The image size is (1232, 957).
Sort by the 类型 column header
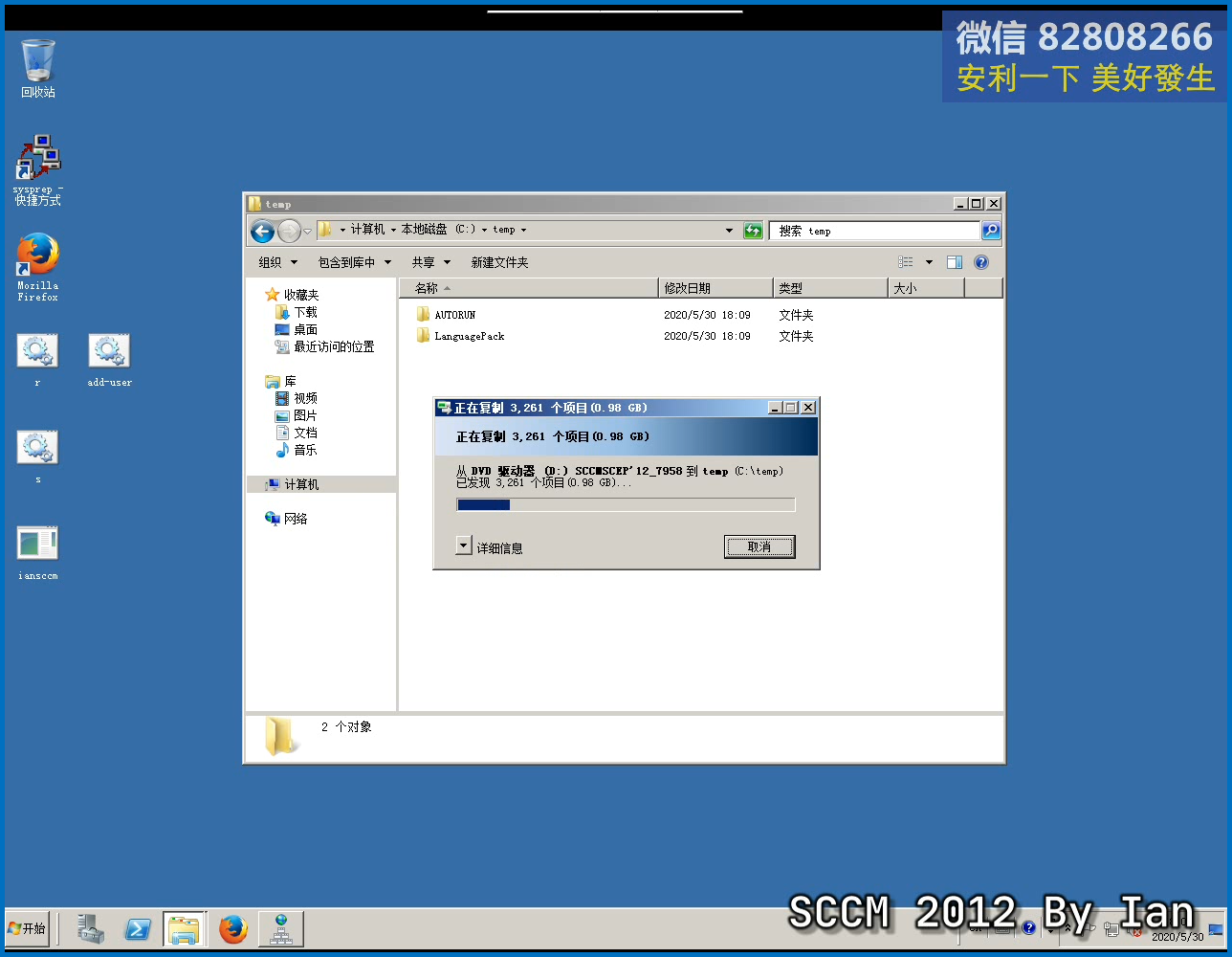tap(831, 288)
